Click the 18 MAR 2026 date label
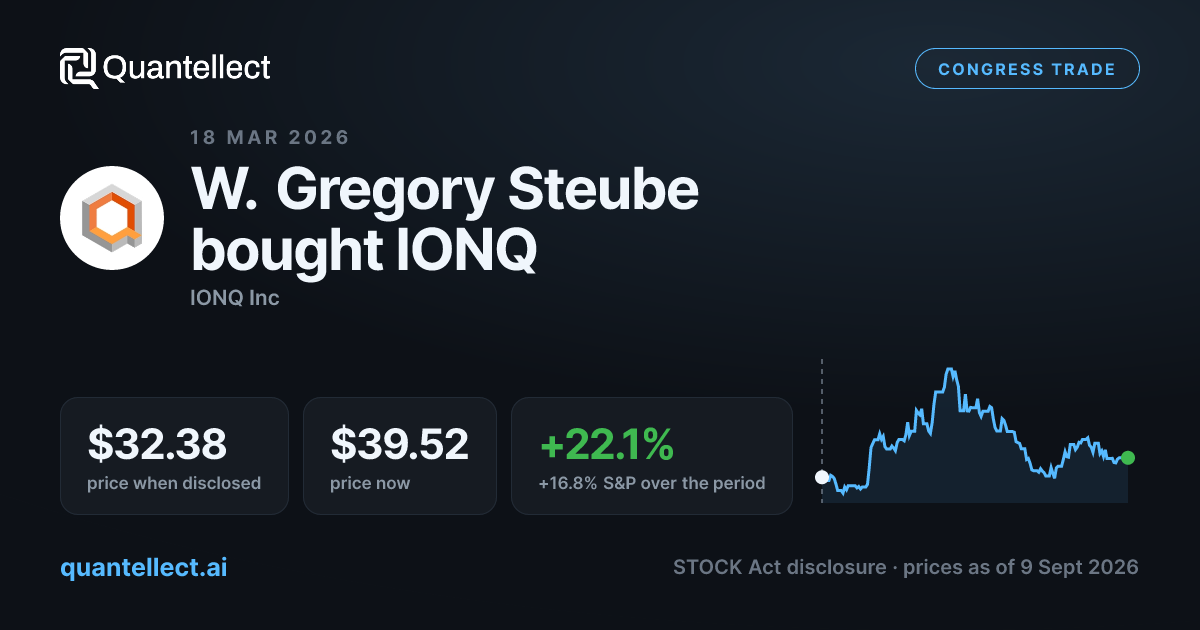The image size is (1200, 630). (x=270, y=137)
